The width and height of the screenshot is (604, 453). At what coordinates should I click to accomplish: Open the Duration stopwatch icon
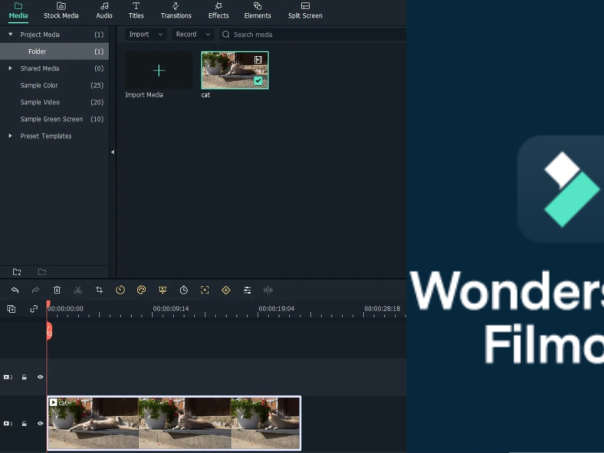coord(183,290)
